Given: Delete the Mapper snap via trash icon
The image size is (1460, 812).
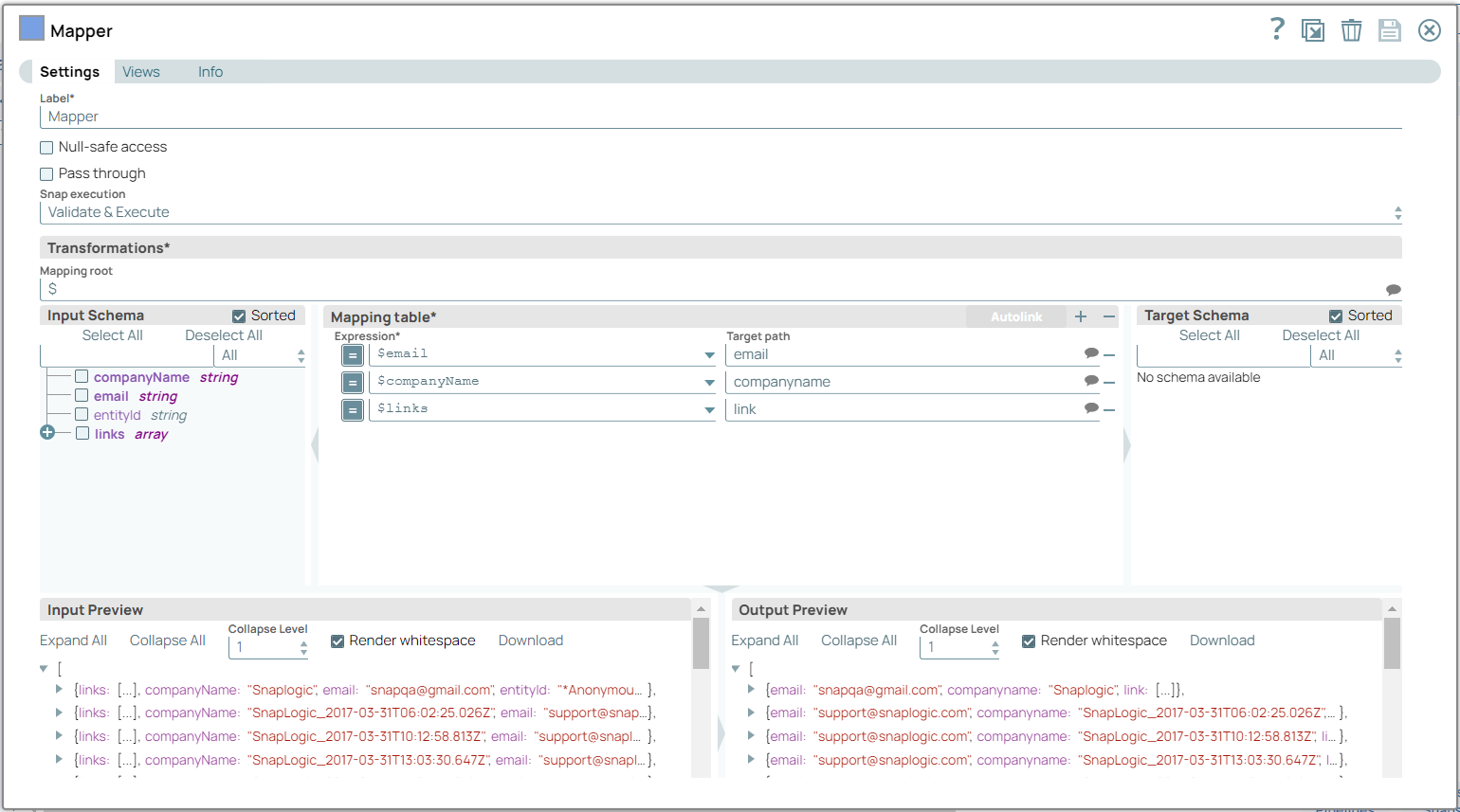Looking at the screenshot, I should point(1351,29).
